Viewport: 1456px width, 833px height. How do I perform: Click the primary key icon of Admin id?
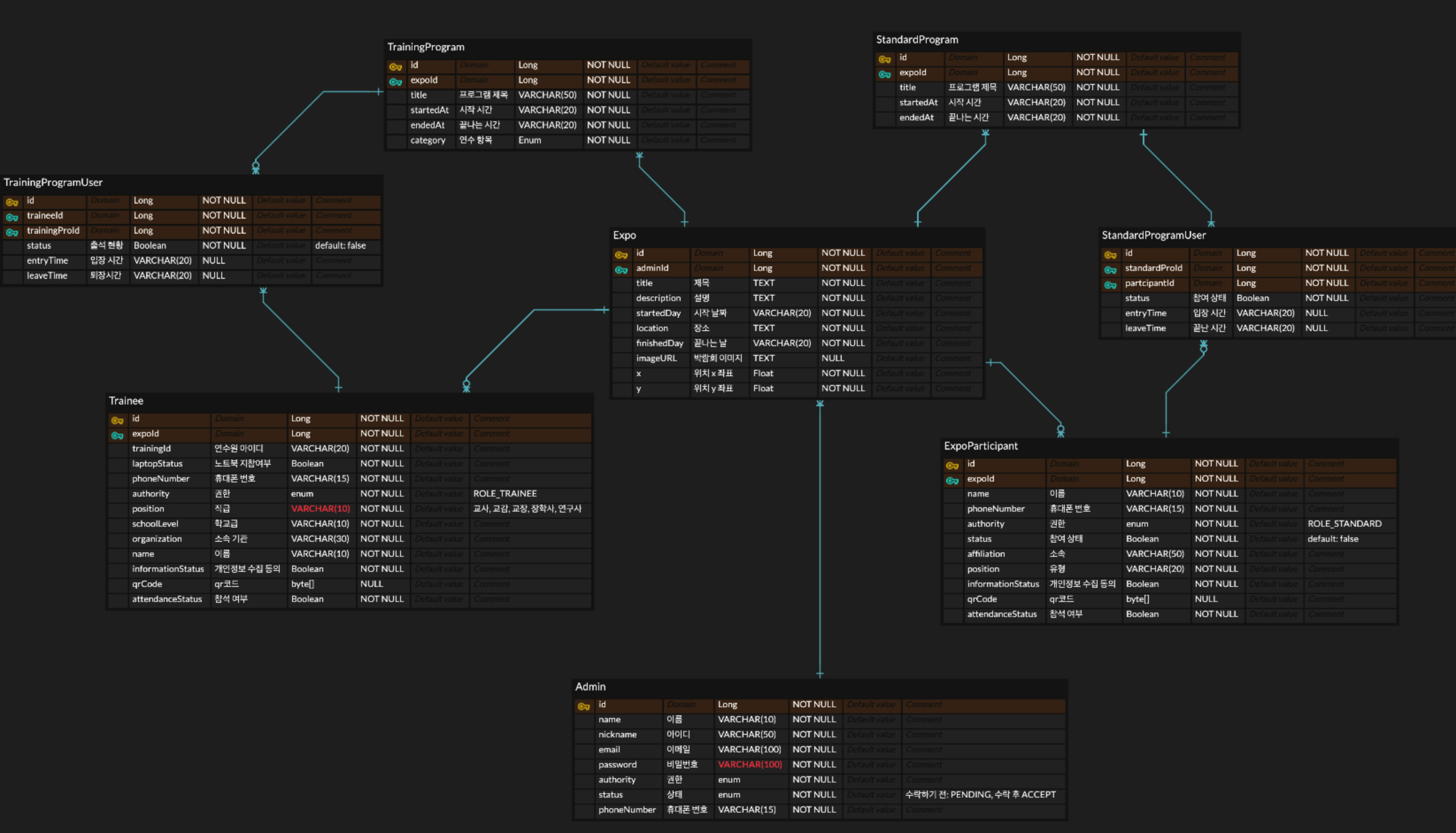[x=583, y=706]
